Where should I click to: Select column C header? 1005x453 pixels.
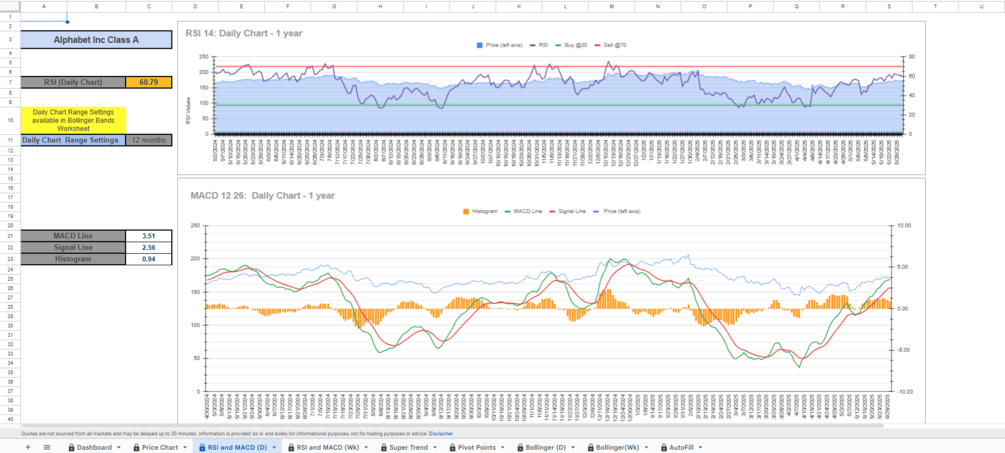click(149, 6)
